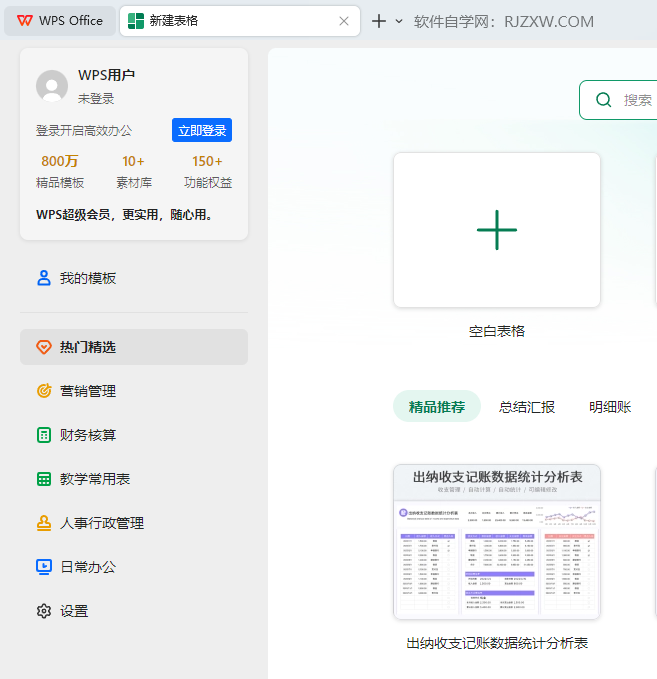Screen dimensions: 657x679
Task: Click the 登录开启高效办公 text
Action: 84,130
